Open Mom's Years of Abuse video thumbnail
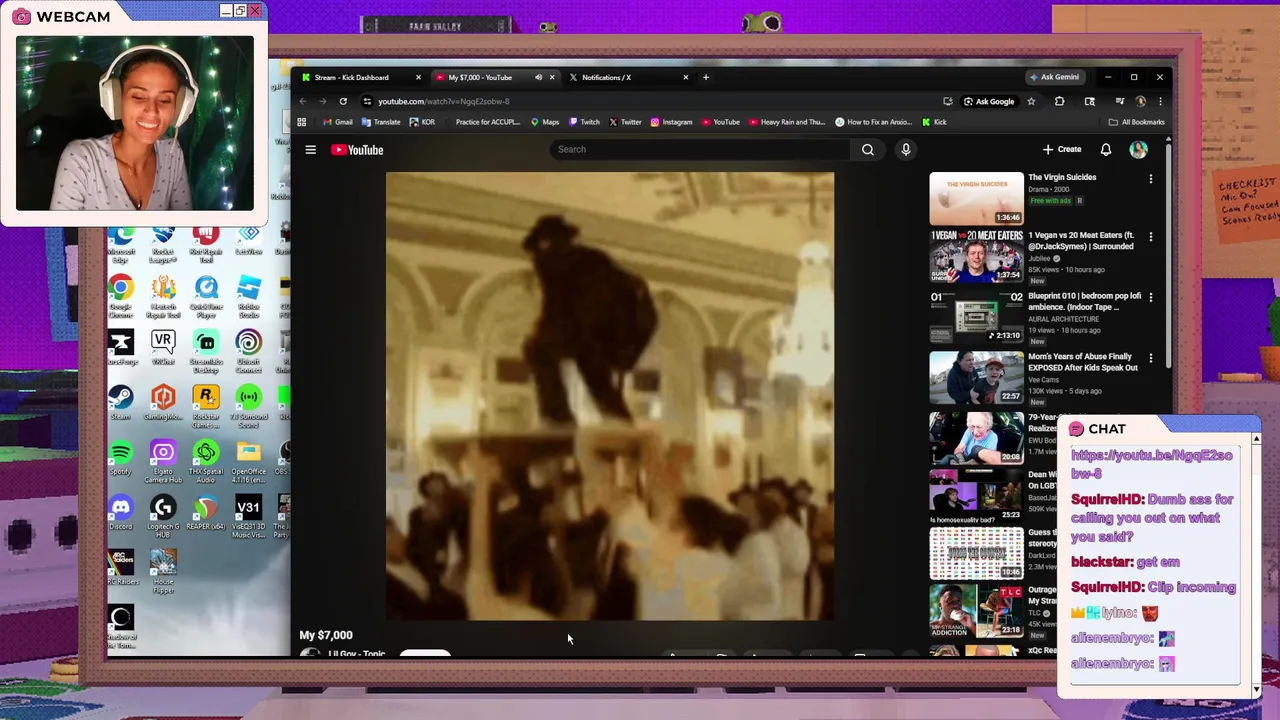 tap(976, 377)
